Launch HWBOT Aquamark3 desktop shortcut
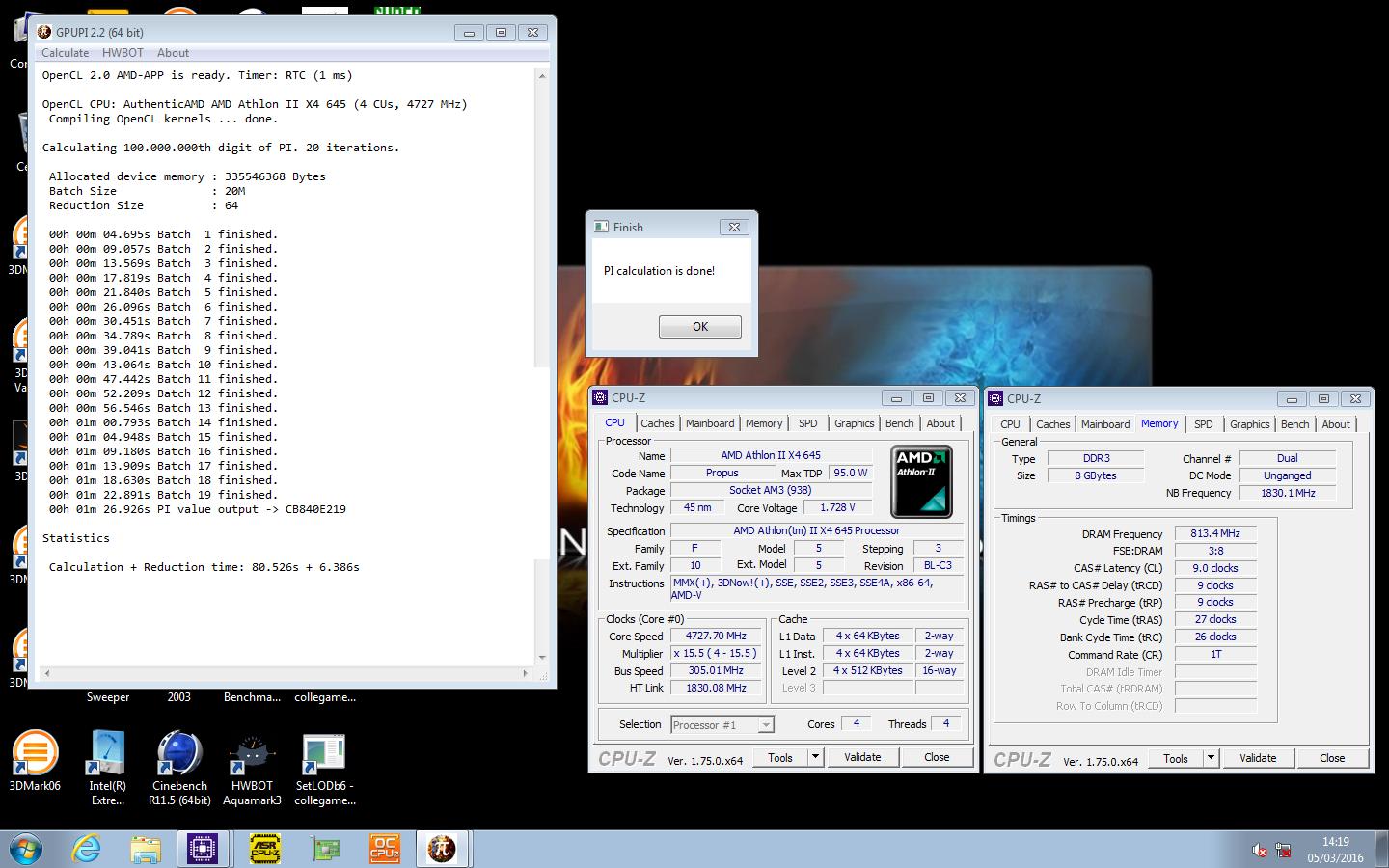The width and height of the screenshot is (1389, 868). coord(252,767)
